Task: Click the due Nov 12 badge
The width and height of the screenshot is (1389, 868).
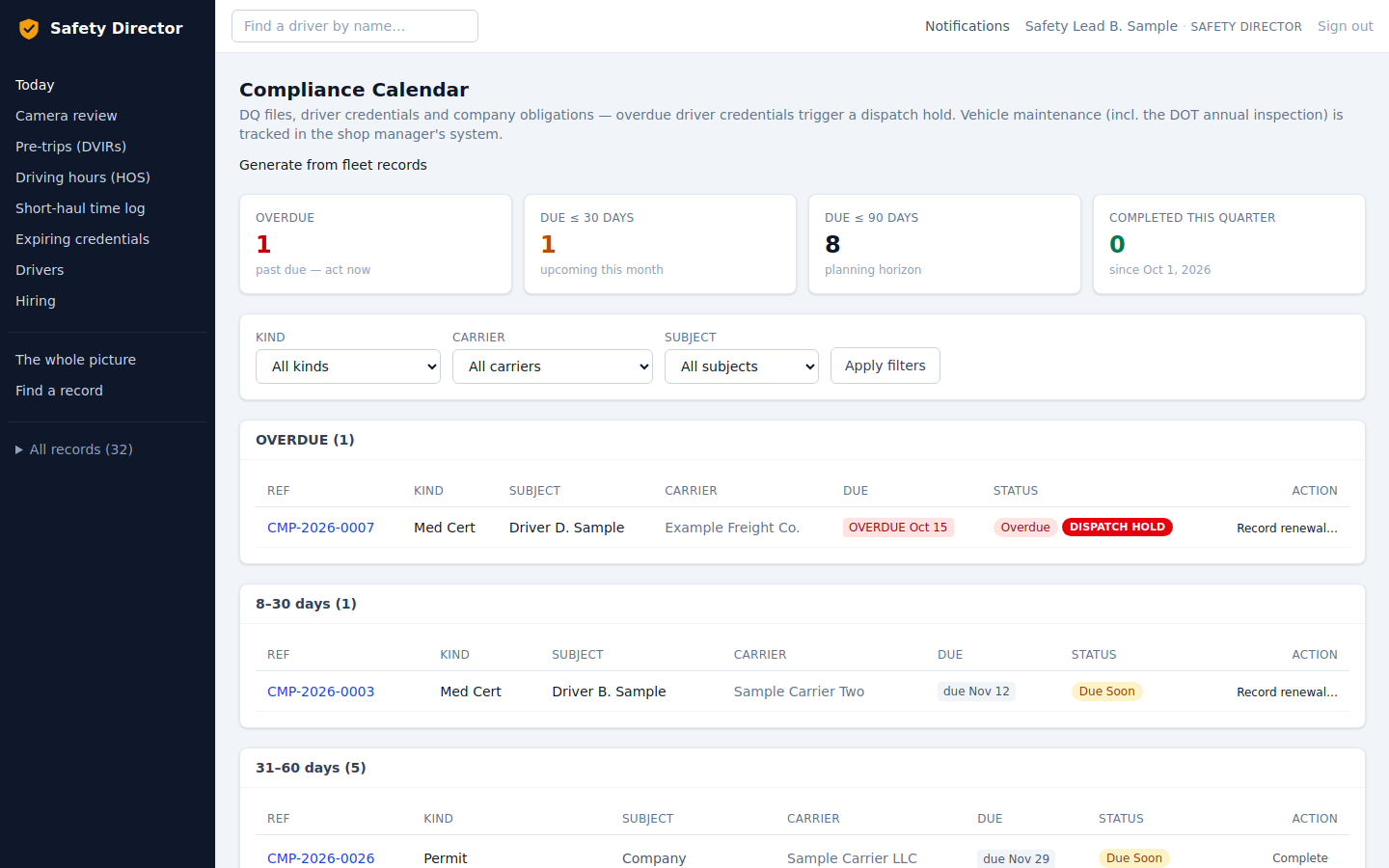Action: 976,692
